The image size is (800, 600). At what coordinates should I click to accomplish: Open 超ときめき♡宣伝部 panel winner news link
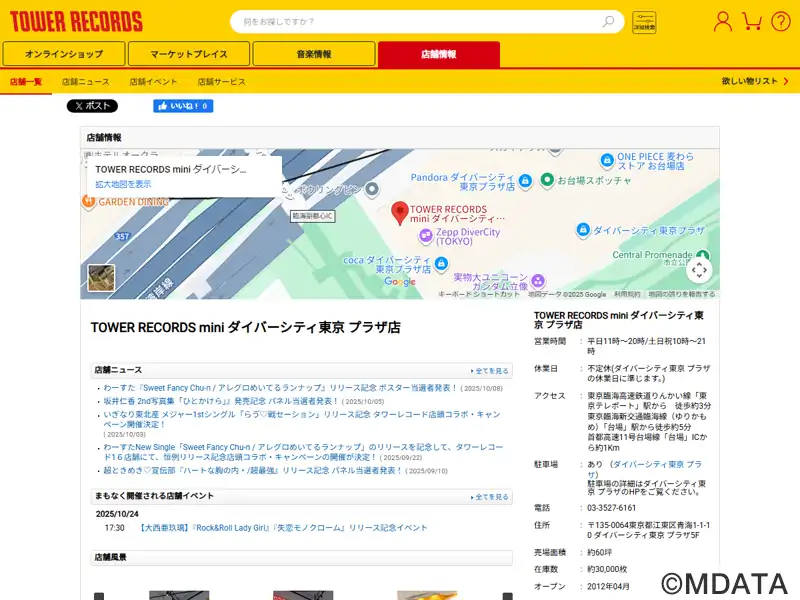[x=253, y=470]
